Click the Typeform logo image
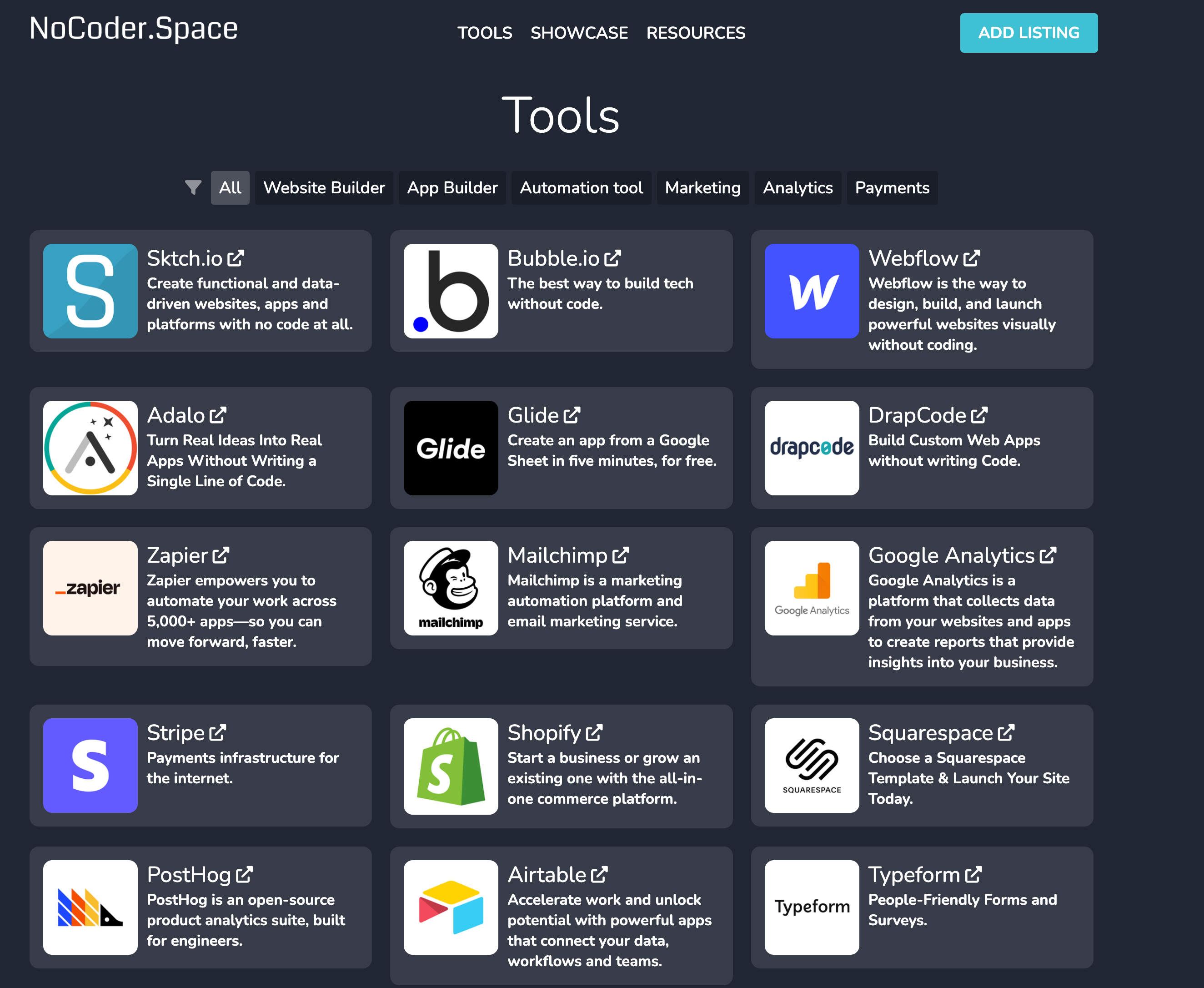1204x988 pixels. [x=812, y=907]
